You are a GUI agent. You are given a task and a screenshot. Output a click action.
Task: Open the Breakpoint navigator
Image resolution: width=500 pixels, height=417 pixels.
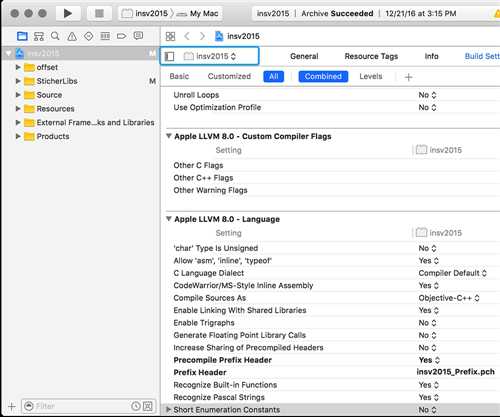(x=122, y=36)
